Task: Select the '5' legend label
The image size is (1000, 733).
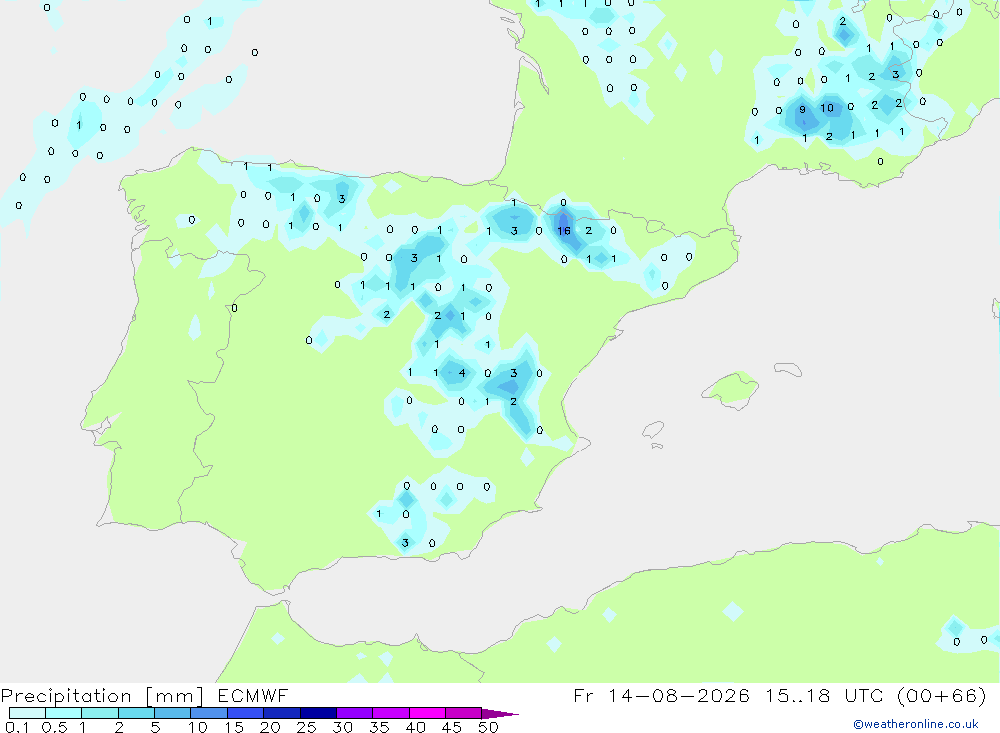Action: (155, 727)
